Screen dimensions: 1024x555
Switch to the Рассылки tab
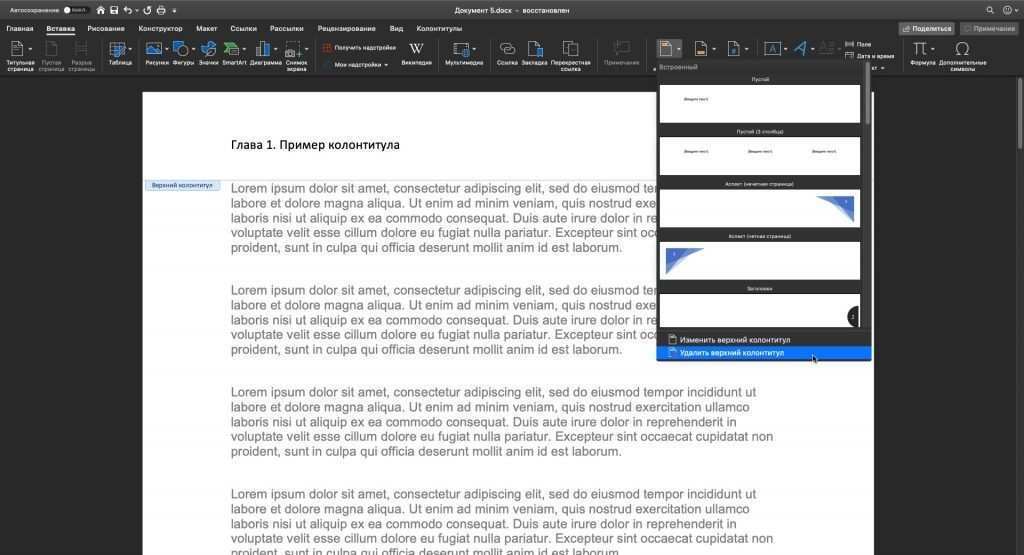click(x=287, y=29)
